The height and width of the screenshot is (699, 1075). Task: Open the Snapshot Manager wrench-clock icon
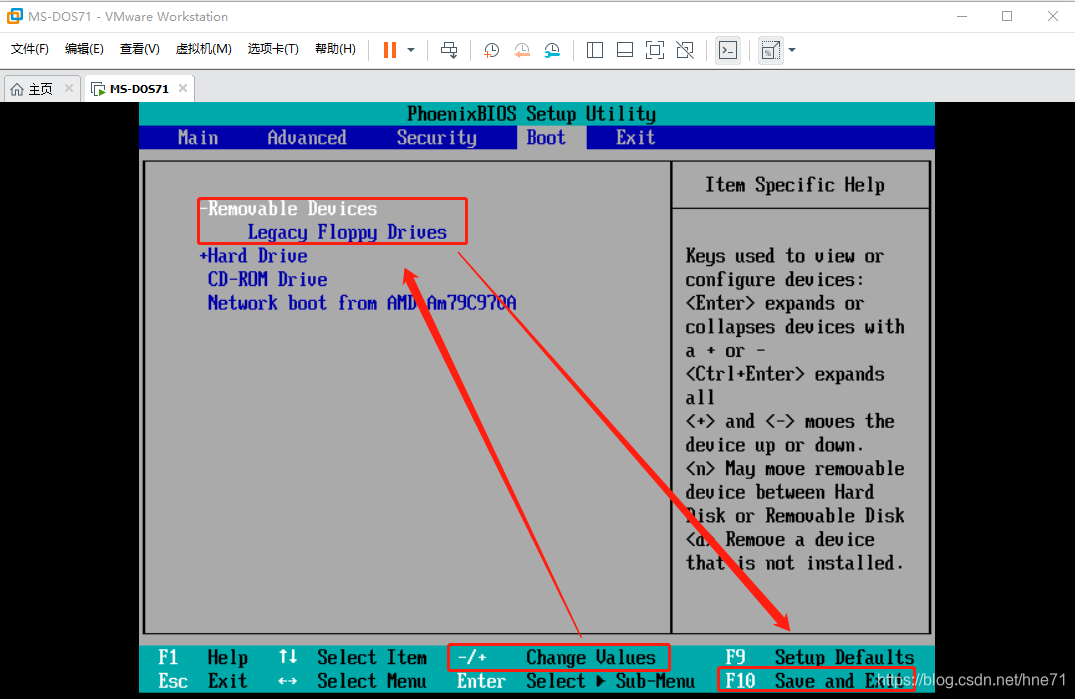552,50
